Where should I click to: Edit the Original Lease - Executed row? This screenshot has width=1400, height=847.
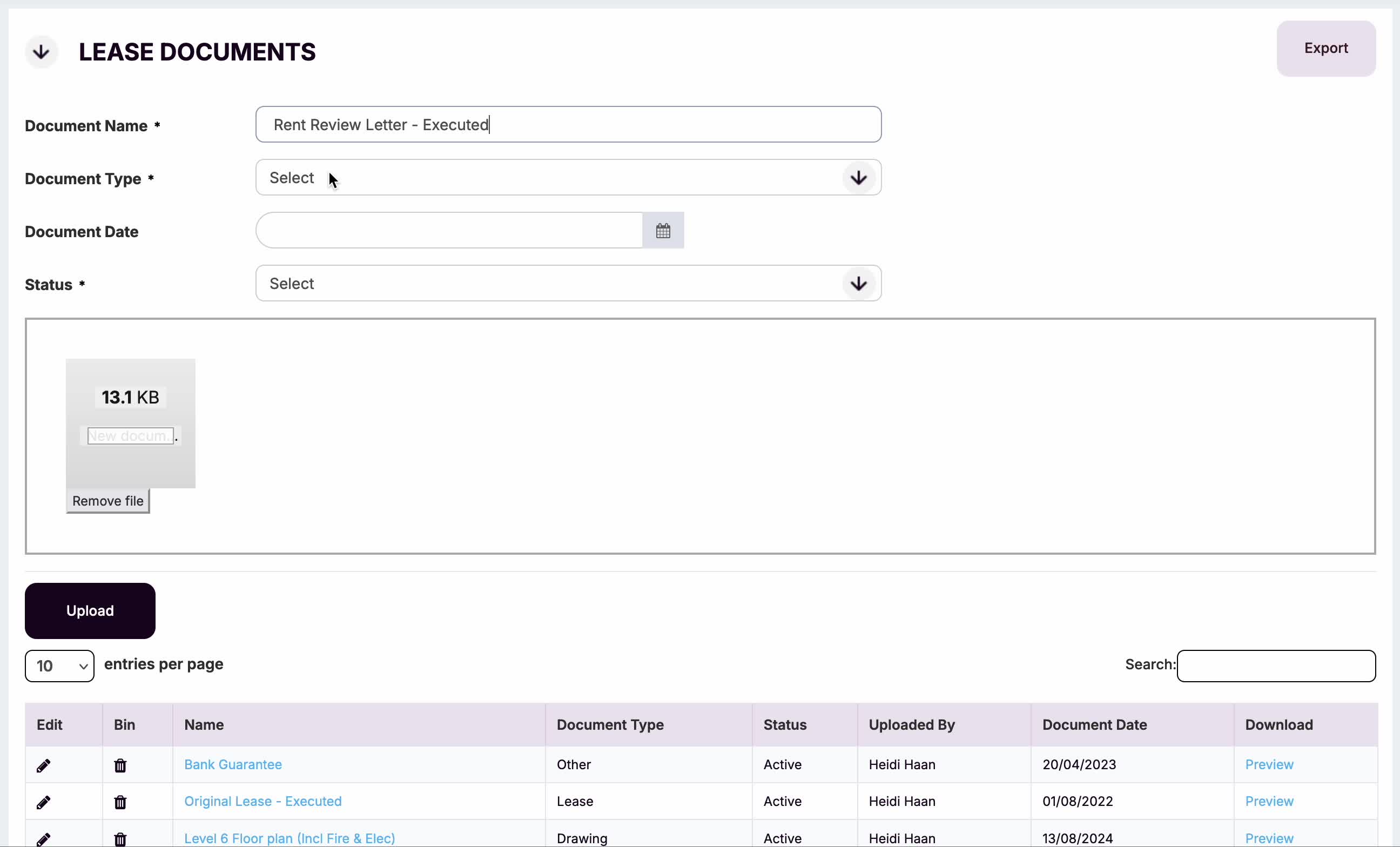click(x=43, y=802)
